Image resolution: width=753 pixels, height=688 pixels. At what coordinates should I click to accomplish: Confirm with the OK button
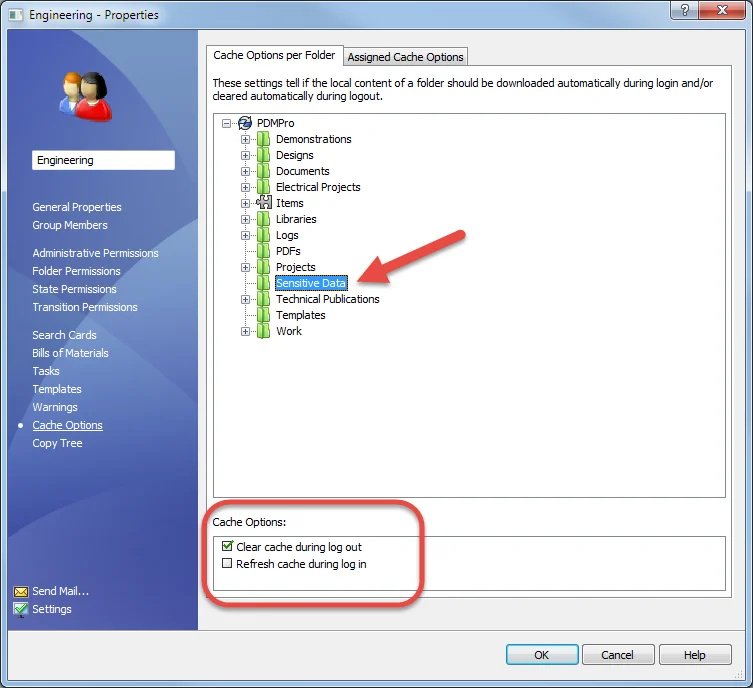(x=542, y=655)
